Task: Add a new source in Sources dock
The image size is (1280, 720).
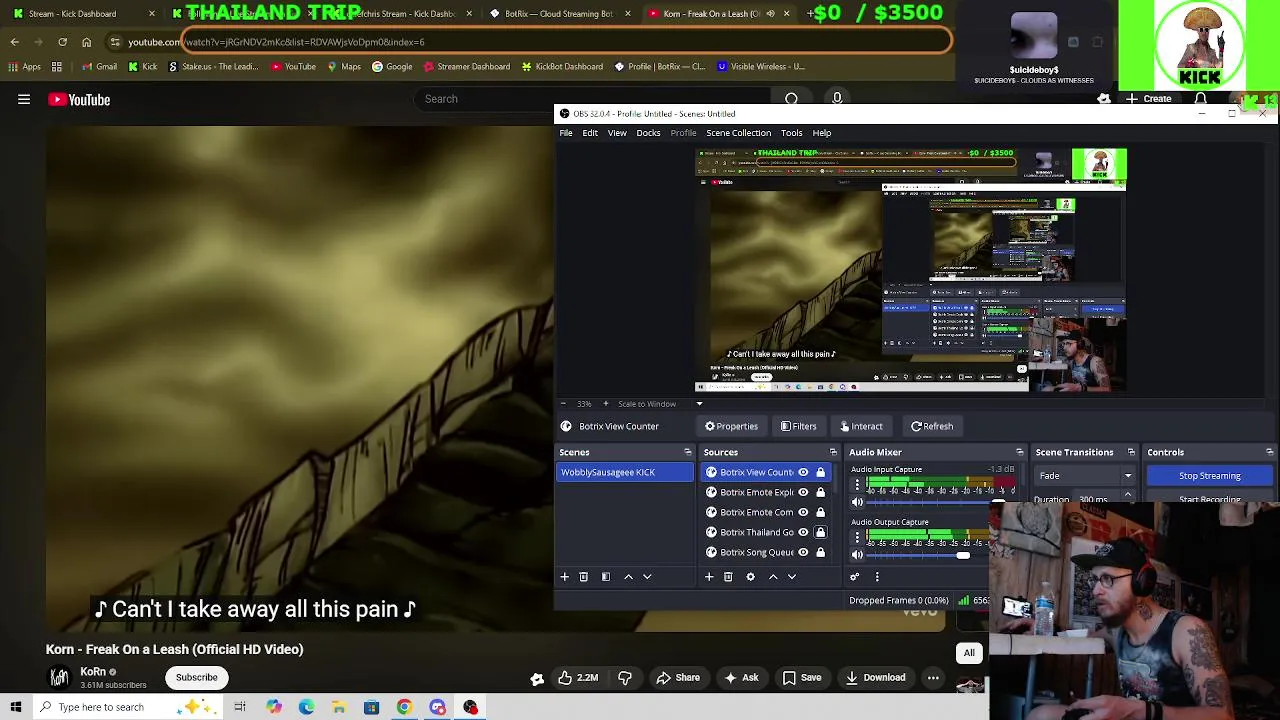Action: click(709, 577)
